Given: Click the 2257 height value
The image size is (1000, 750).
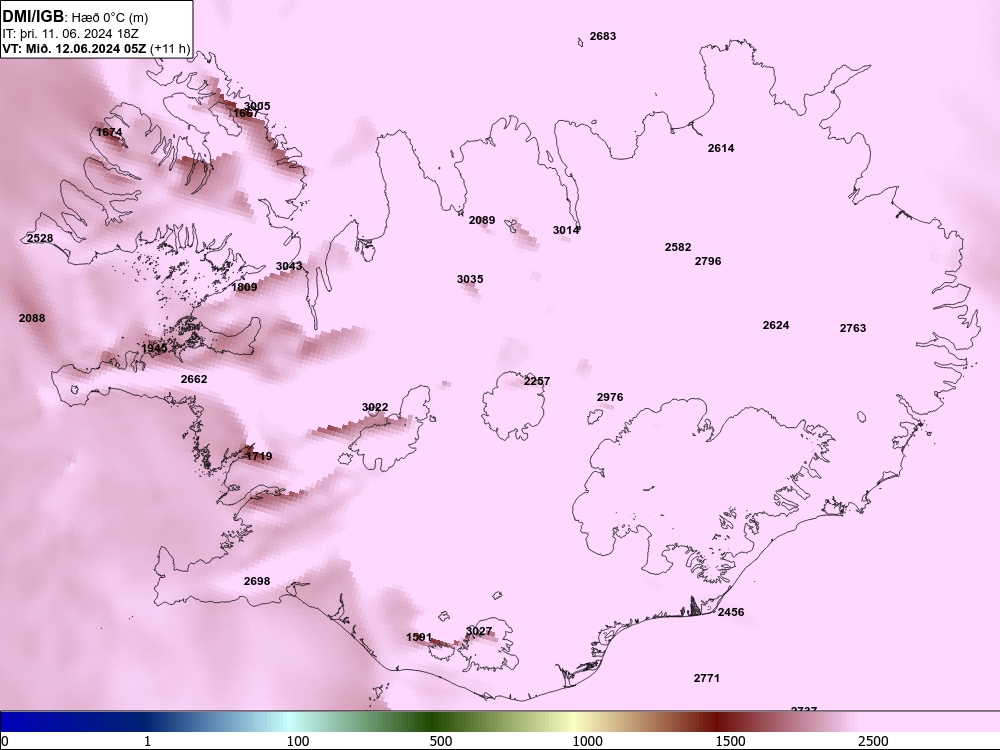Looking at the screenshot, I should (537, 381).
